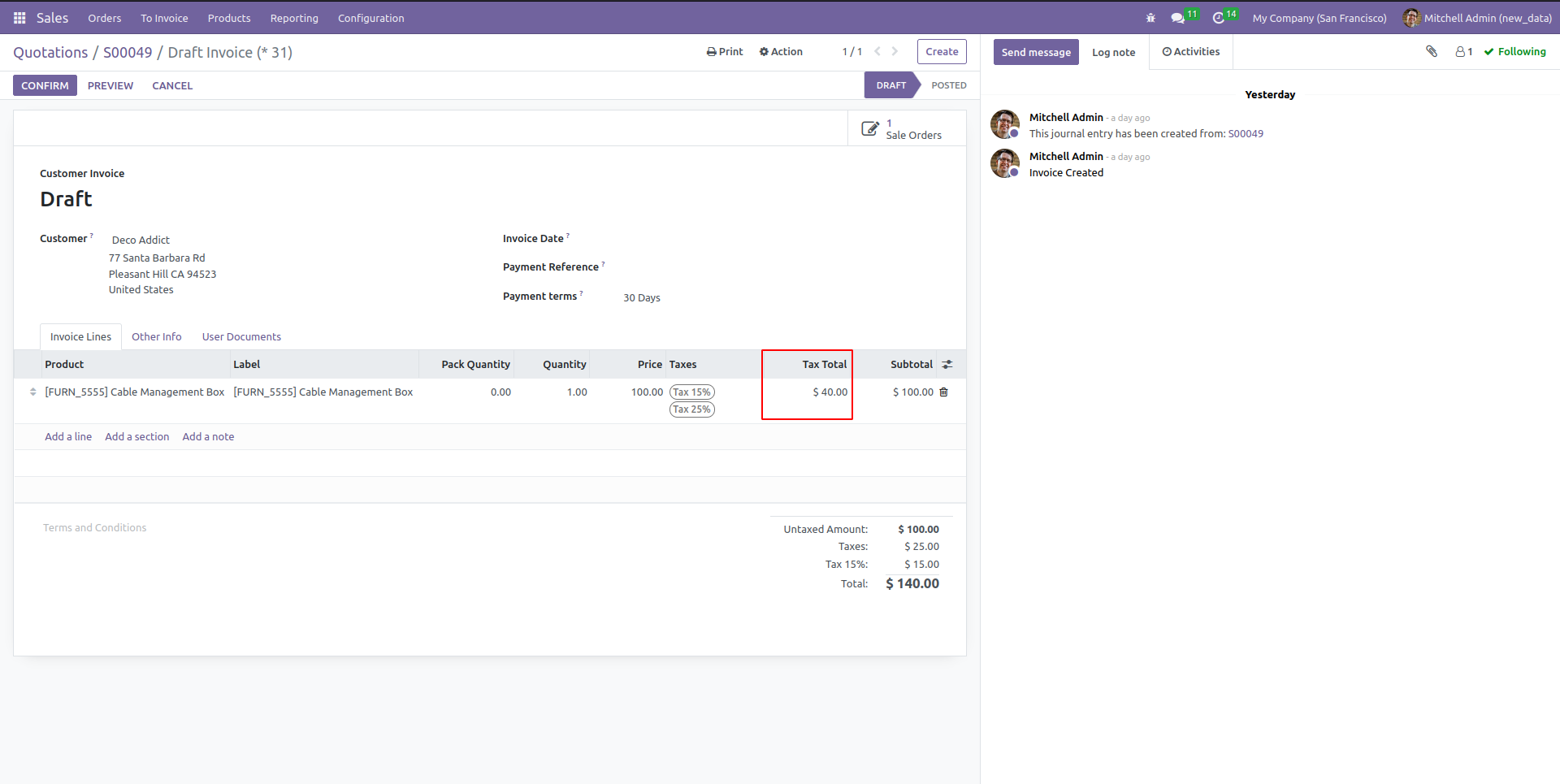Switch to Other Info tab
This screenshot has height=784, width=1560.
coord(157,336)
